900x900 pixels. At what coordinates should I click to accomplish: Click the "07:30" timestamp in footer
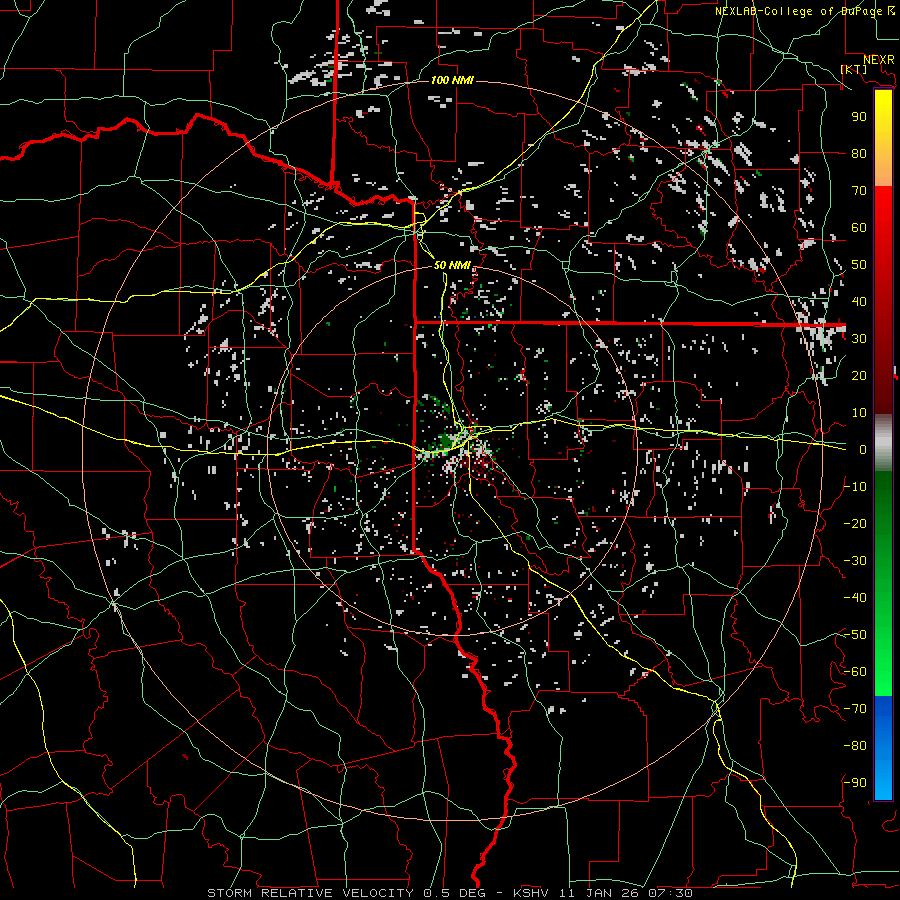pos(670,893)
